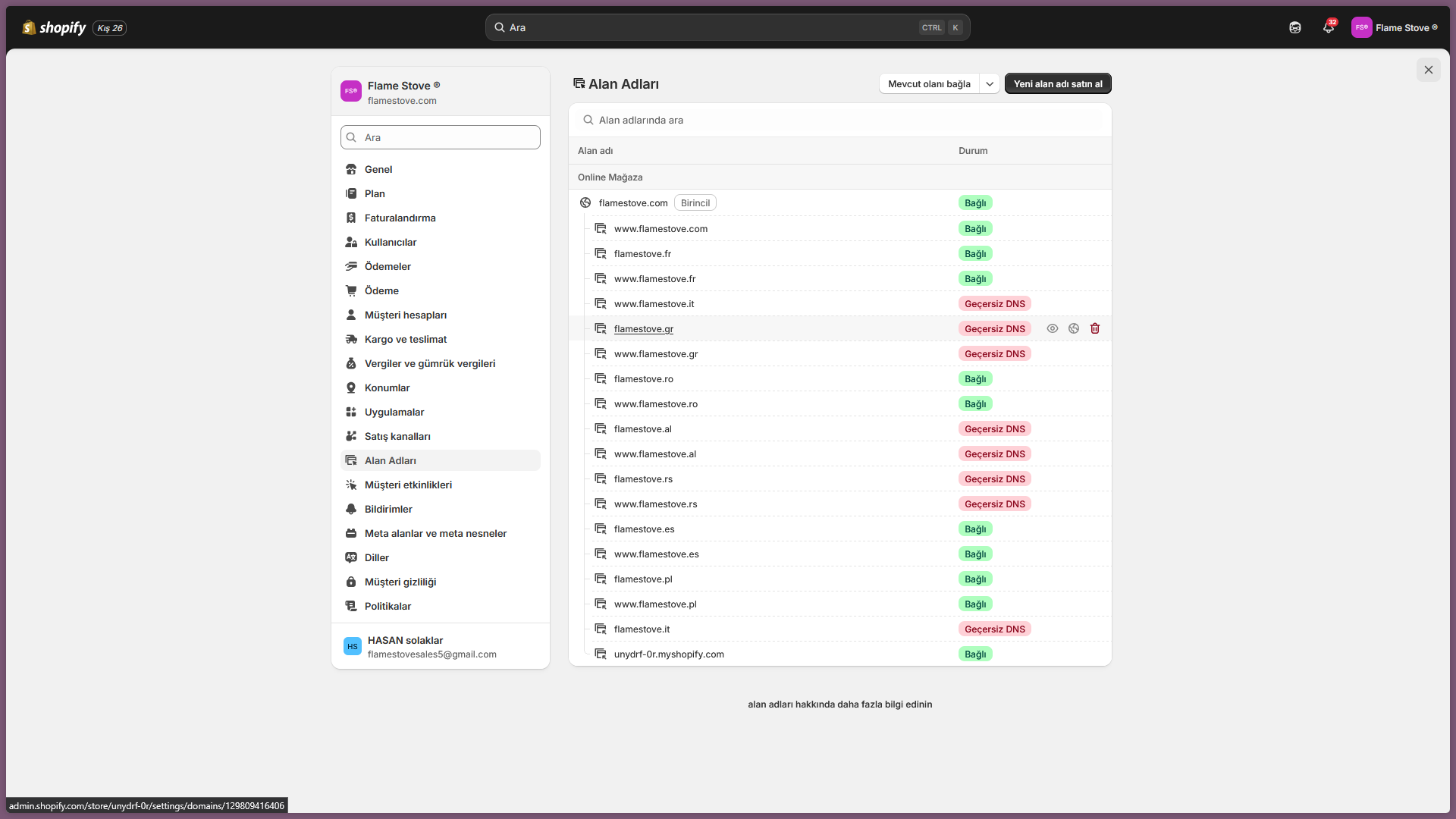Open the Flame Stove store header in sidebar

(441, 92)
